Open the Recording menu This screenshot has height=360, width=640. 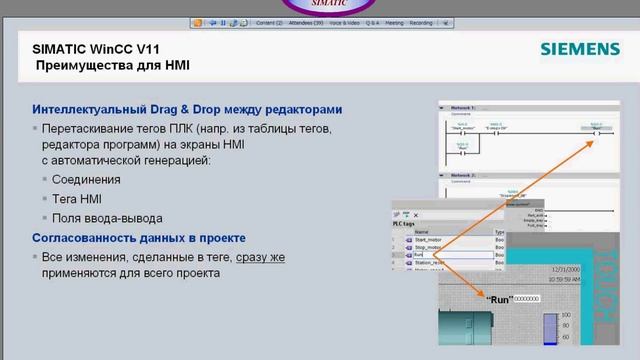(421, 23)
